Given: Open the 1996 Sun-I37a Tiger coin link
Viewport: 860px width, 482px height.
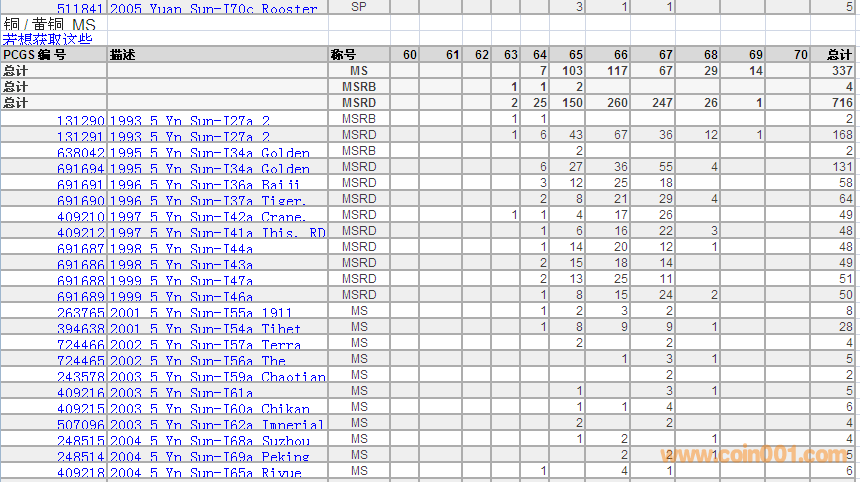Looking at the screenshot, I should (x=208, y=200).
